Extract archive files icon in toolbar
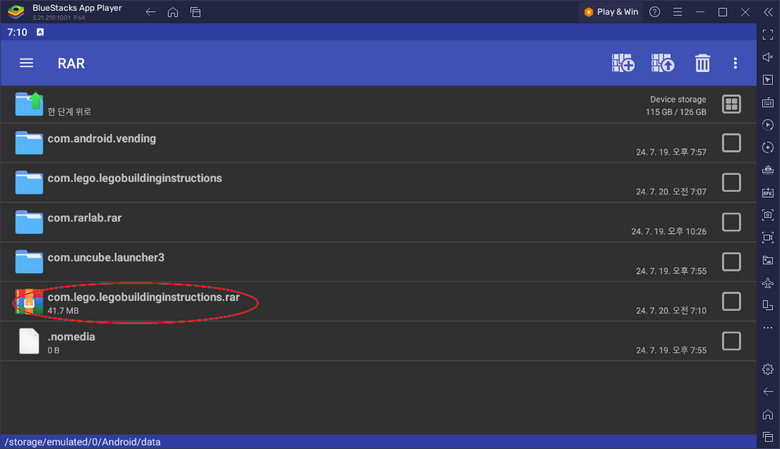Screen dimensions: 780x449 663,63
